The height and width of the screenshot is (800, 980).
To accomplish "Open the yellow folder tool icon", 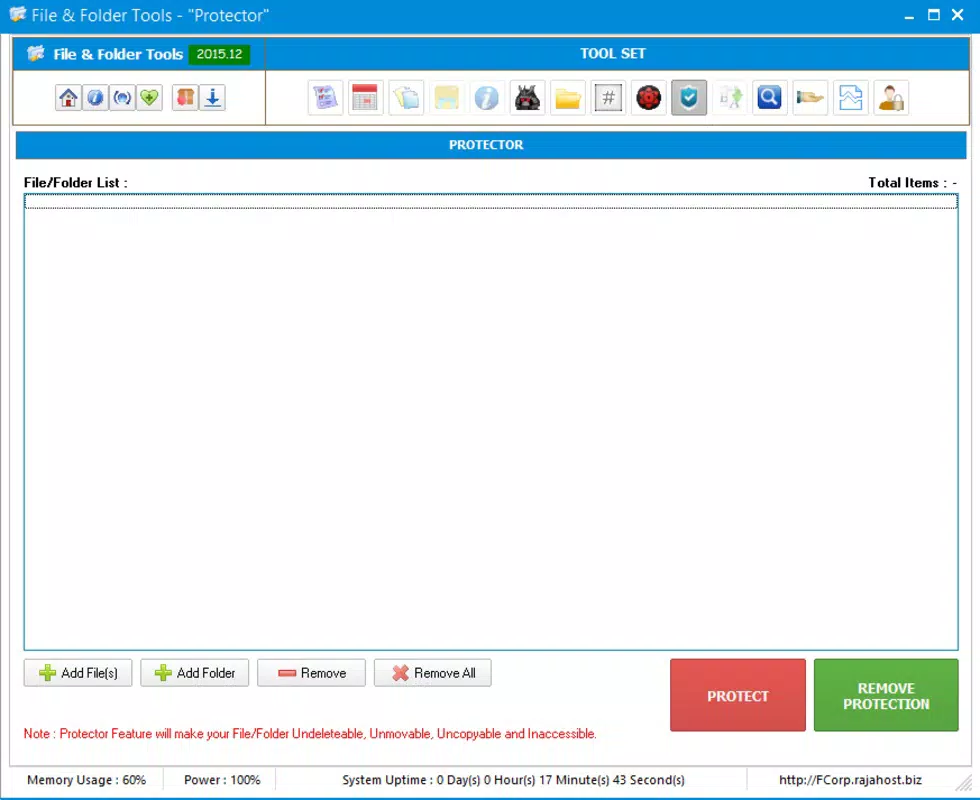I will [568, 98].
